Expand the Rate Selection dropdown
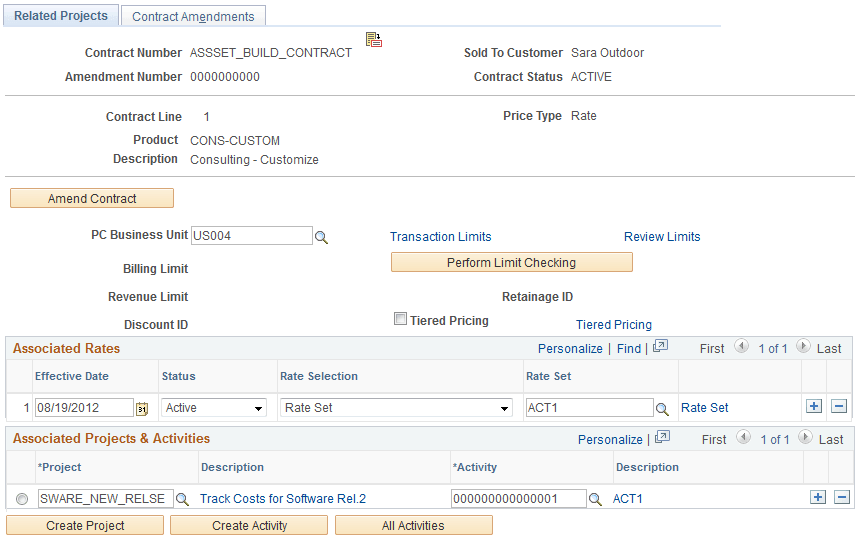This screenshot has width=863, height=542. click(x=396, y=408)
